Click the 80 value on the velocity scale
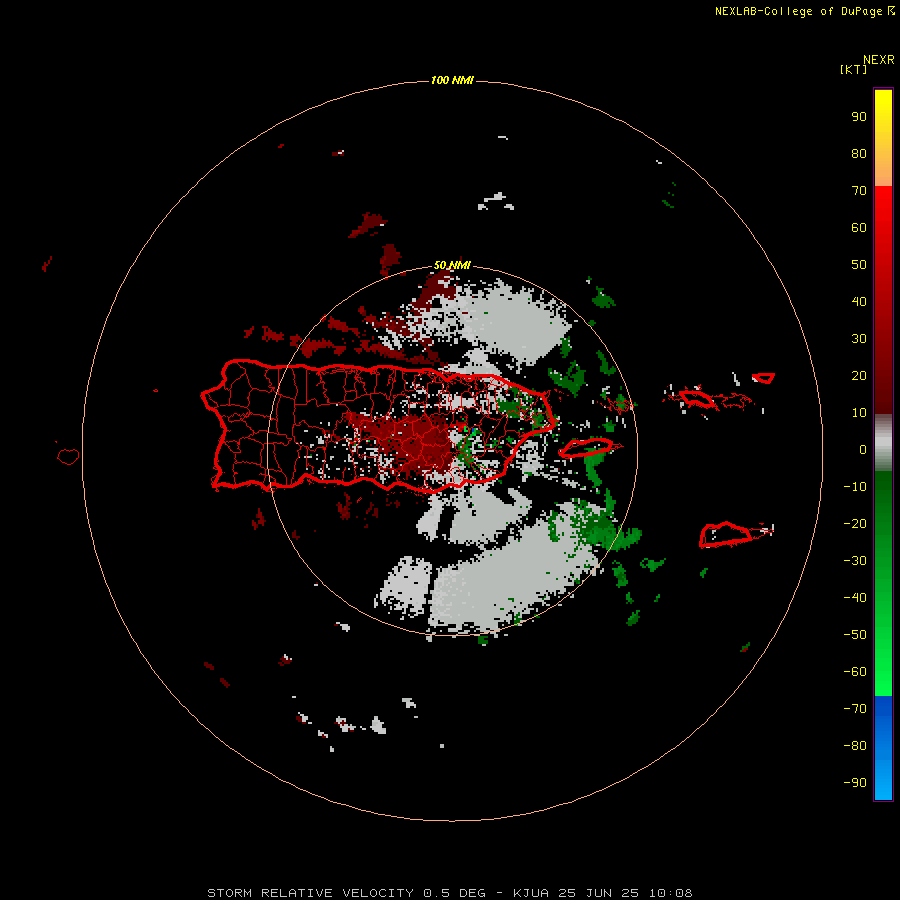 859,153
